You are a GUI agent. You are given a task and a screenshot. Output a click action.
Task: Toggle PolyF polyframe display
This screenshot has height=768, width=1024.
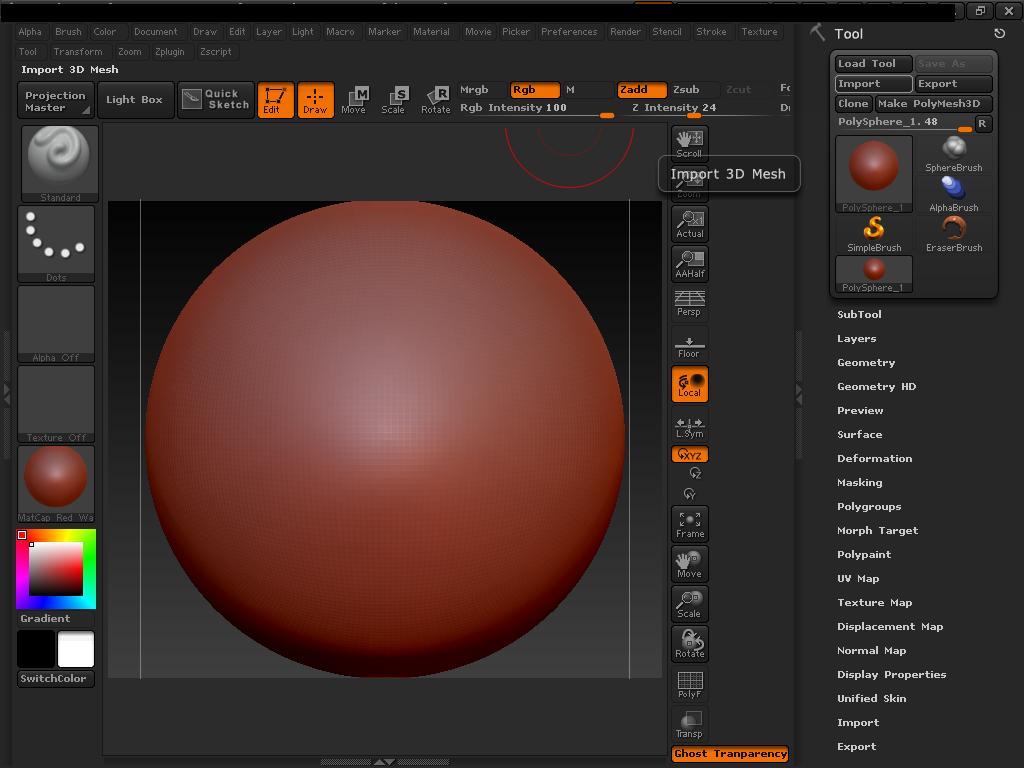tap(690, 684)
